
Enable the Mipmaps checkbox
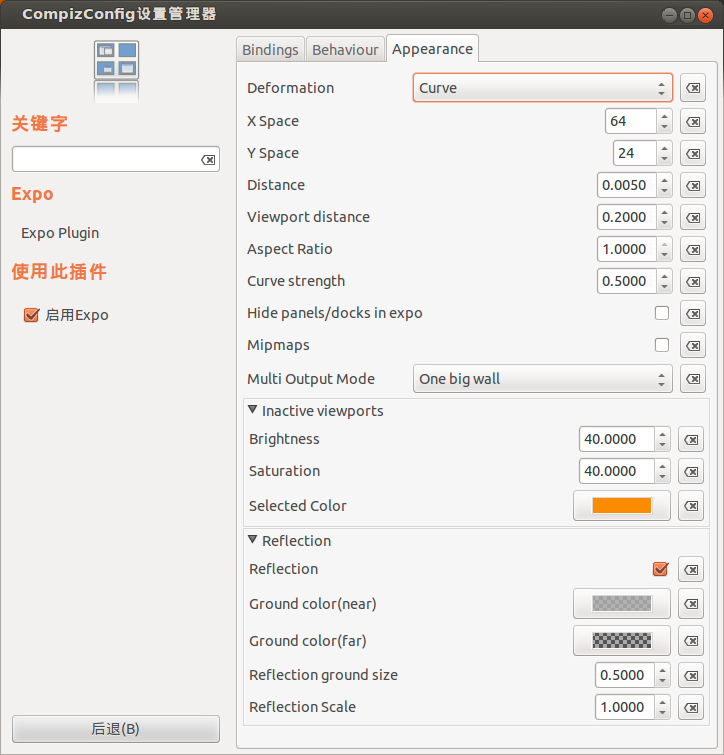(x=662, y=345)
